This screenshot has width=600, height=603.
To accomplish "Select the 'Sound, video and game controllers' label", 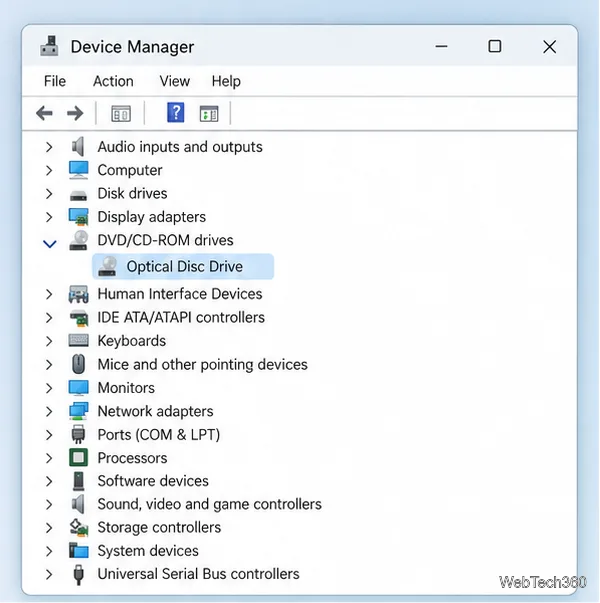I will click(210, 504).
